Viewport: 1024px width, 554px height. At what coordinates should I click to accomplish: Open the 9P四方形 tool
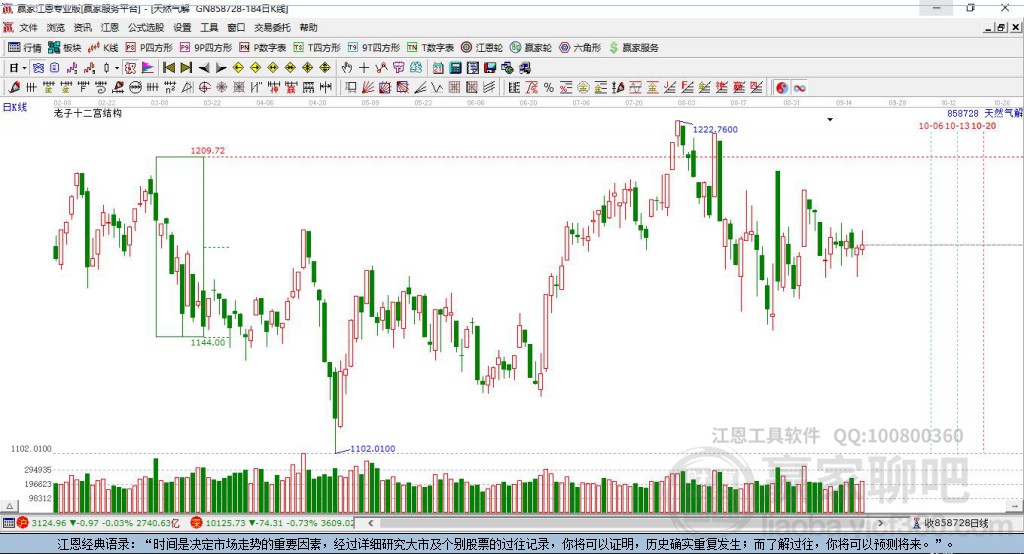(206, 48)
